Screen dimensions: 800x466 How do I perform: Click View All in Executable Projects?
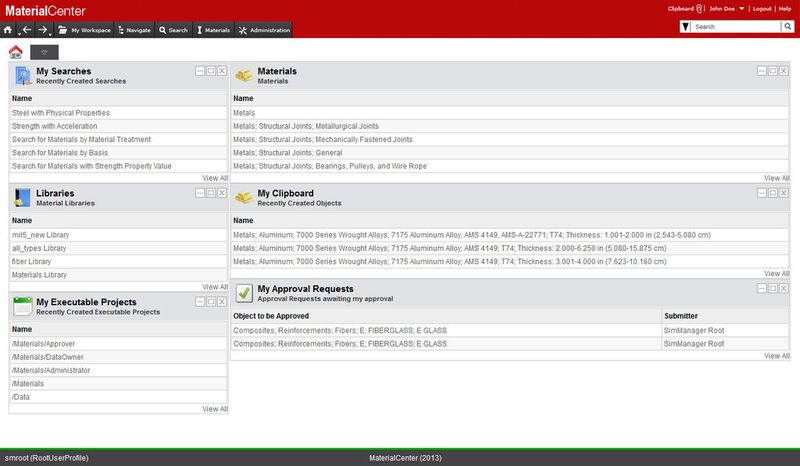(215, 409)
